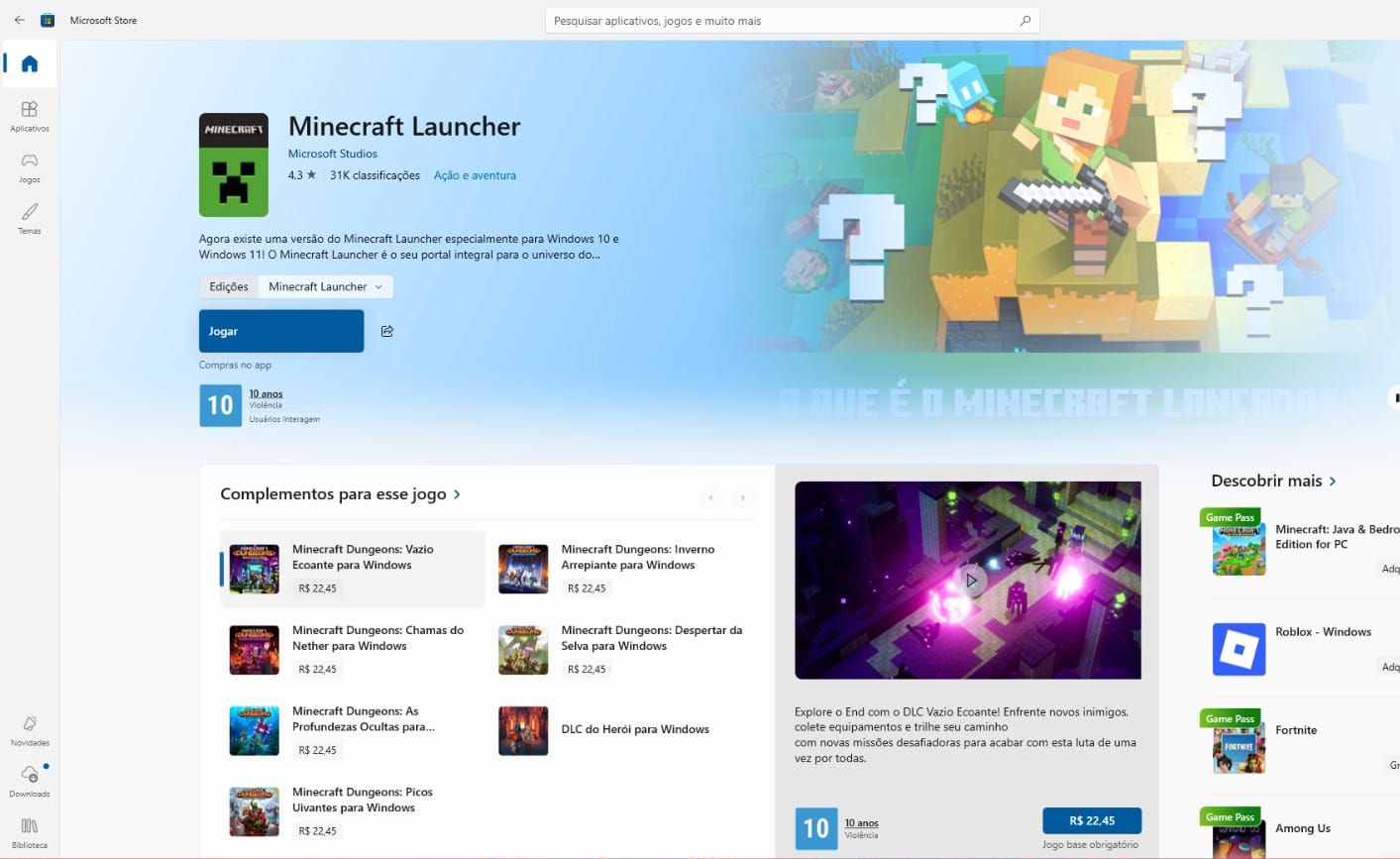Select Minecraft Dungeons: Despertar da Selva add-on
This screenshot has height=859, width=1400.
point(623,650)
